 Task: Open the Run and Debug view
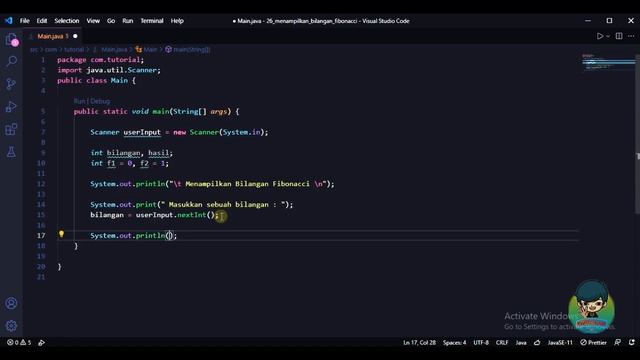(11, 107)
